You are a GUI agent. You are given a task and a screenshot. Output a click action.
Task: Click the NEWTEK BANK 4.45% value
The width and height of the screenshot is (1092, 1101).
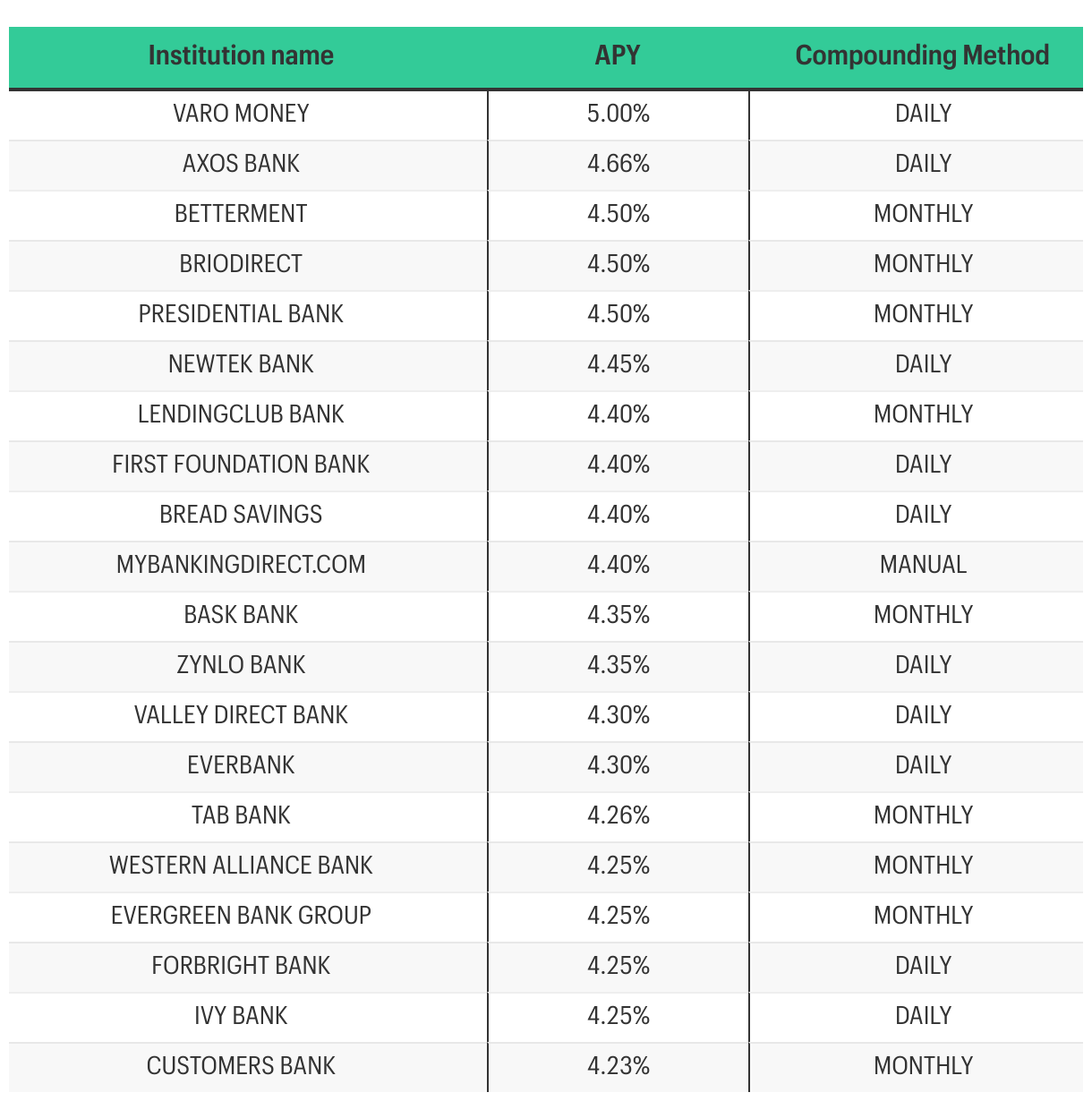(619, 364)
